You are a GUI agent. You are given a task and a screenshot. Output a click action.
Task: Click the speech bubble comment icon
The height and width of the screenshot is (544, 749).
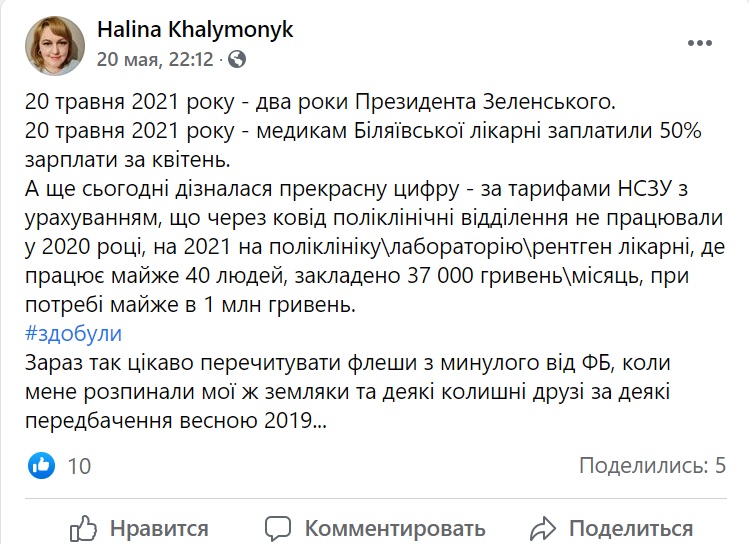(x=278, y=529)
